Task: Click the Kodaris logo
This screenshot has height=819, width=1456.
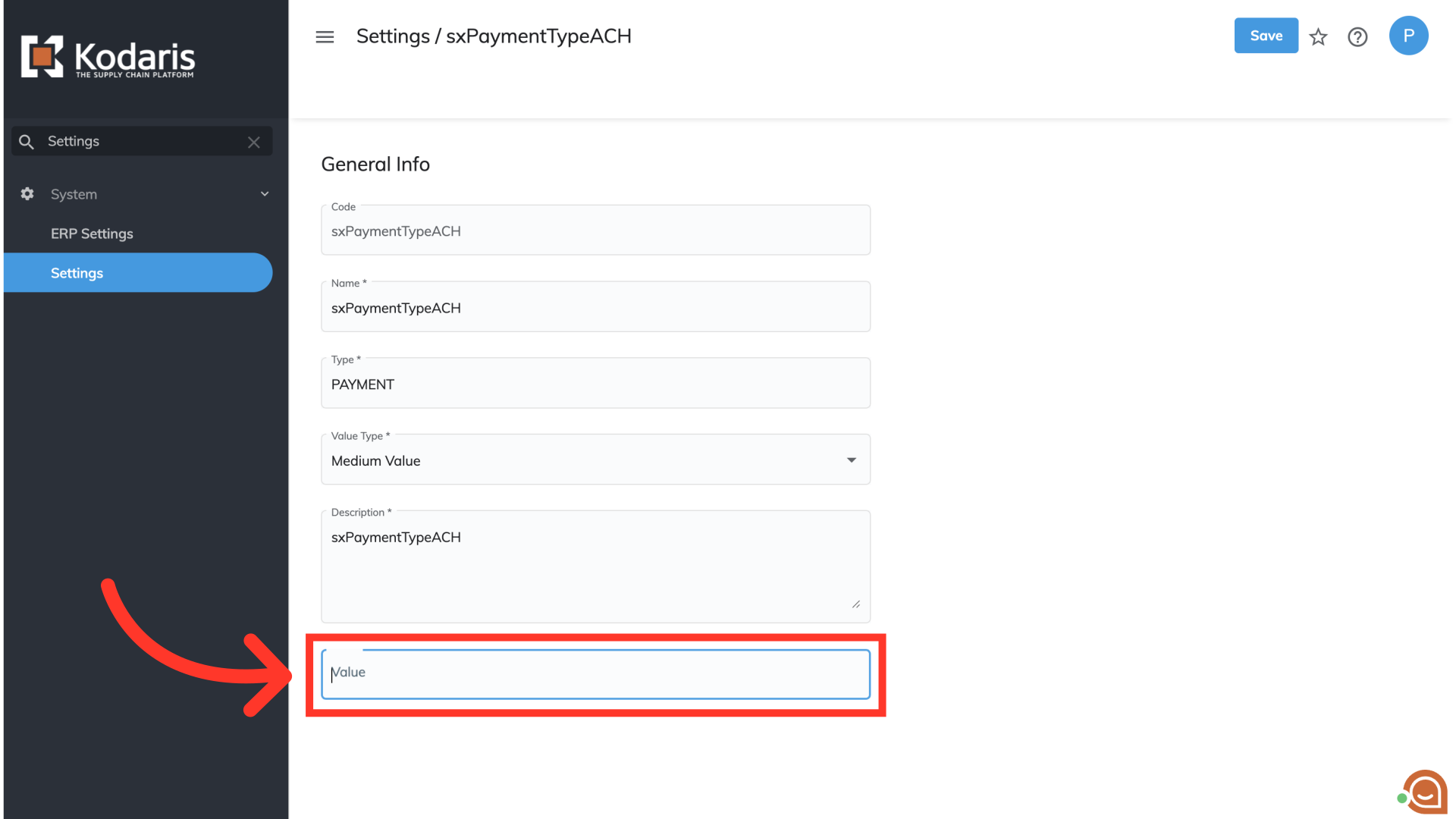Action: coord(108,57)
